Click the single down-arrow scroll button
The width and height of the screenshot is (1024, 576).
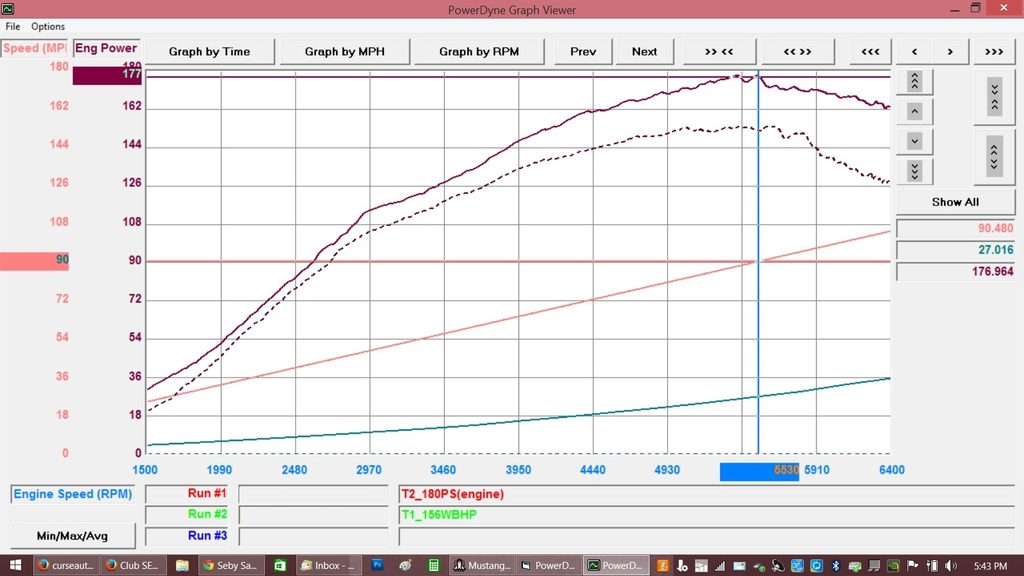(914, 141)
